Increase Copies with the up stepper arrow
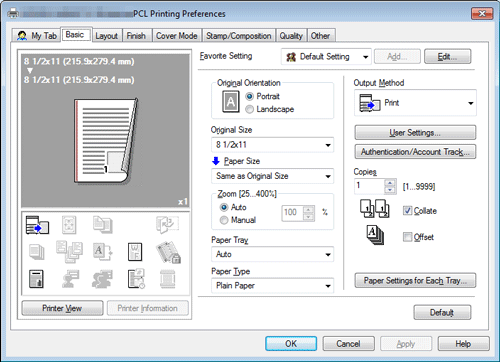This screenshot has width=500, height=362. pyautogui.click(x=389, y=183)
